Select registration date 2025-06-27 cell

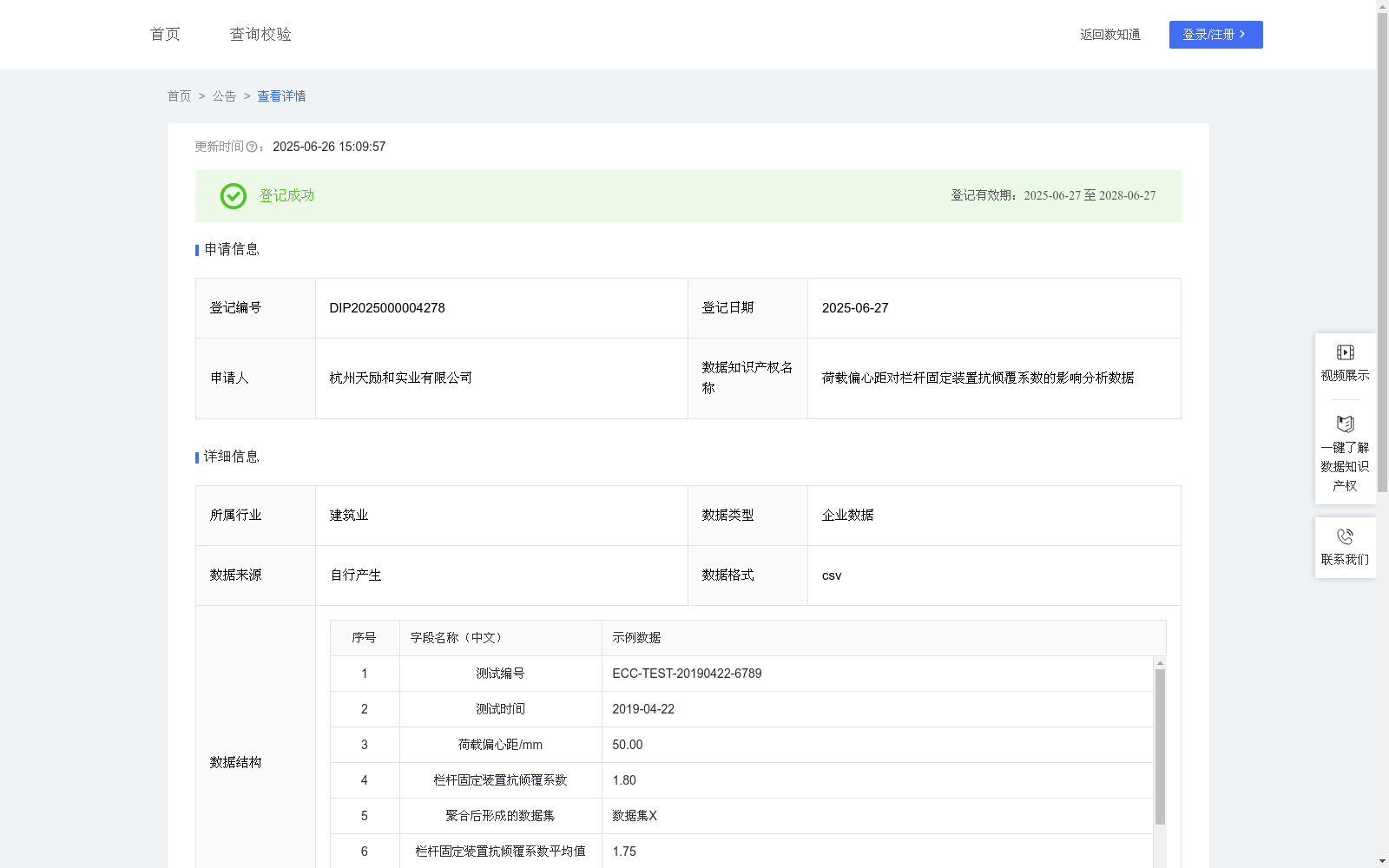pos(994,308)
